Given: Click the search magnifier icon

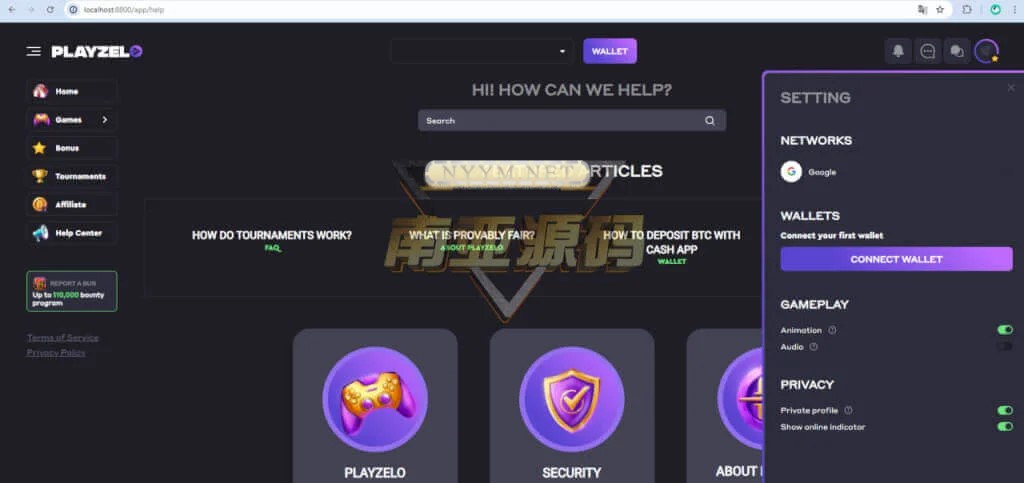Looking at the screenshot, I should [x=710, y=121].
